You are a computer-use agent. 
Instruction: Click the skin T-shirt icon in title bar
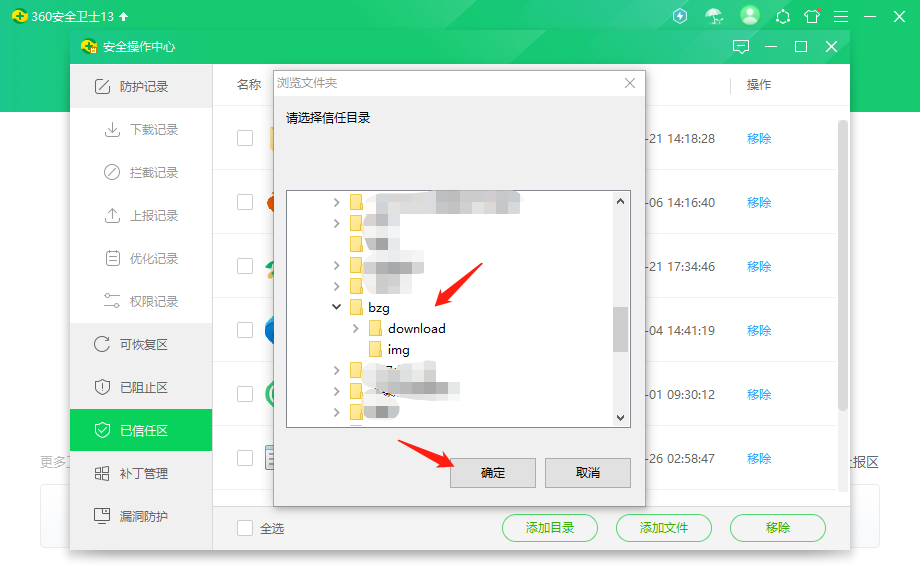pyautogui.click(x=812, y=16)
